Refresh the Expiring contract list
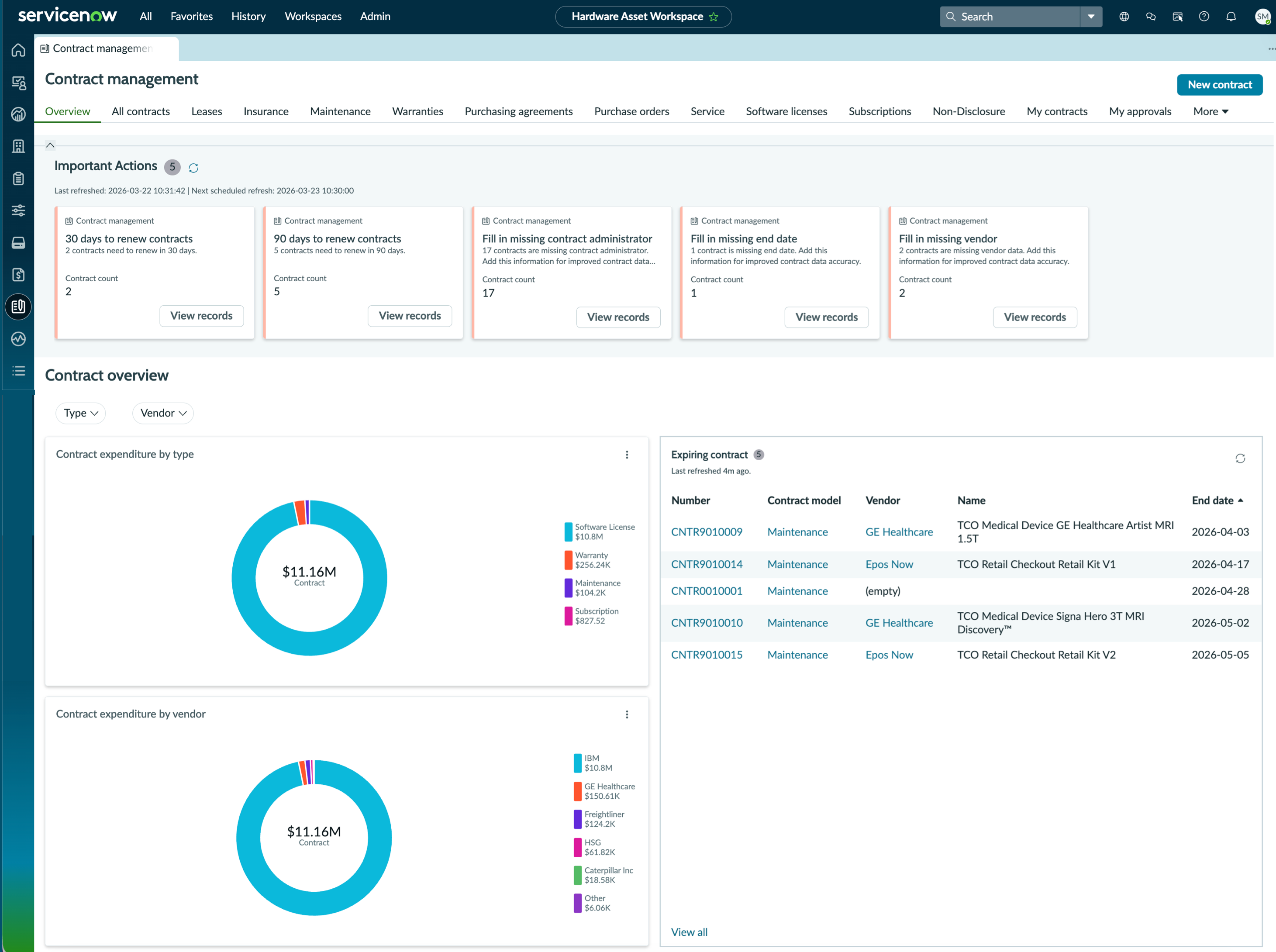The width and height of the screenshot is (1276, 952). (x=1240, y=458)
